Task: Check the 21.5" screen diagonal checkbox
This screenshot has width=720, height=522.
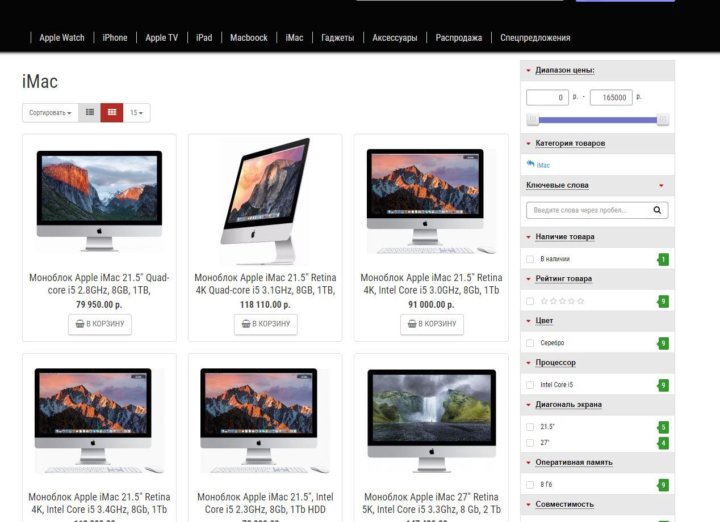Action: tap(530, 427)
